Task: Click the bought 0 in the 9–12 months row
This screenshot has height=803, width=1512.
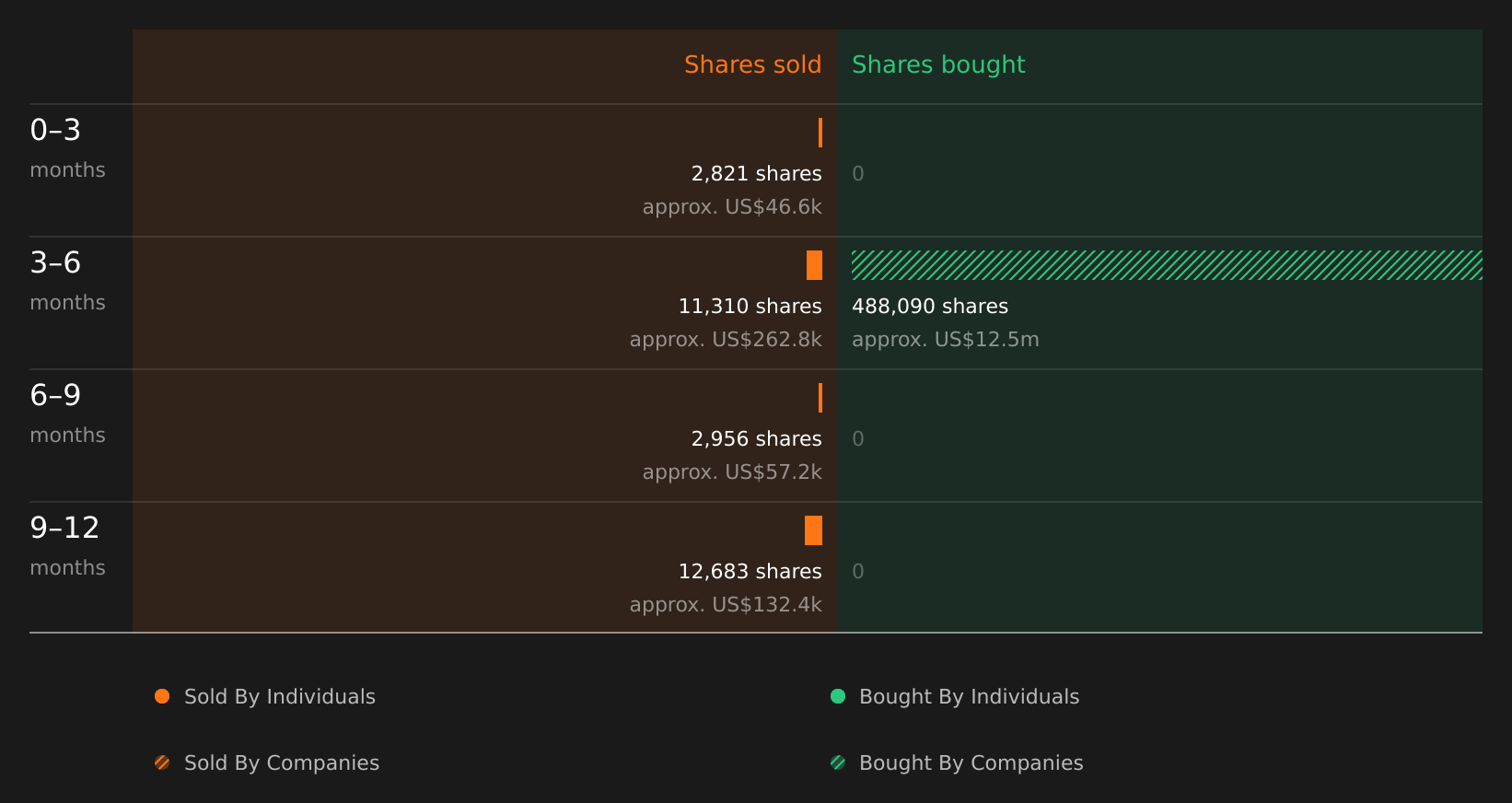Action: tap(858, 572)
